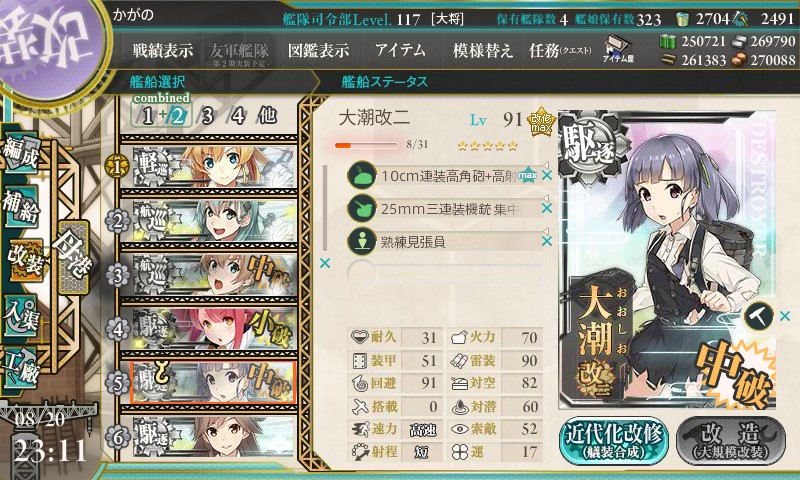Screen dimensions: 800x480
Task: Remove the 10cm連装高角砲 equipment
Action: 547,175
